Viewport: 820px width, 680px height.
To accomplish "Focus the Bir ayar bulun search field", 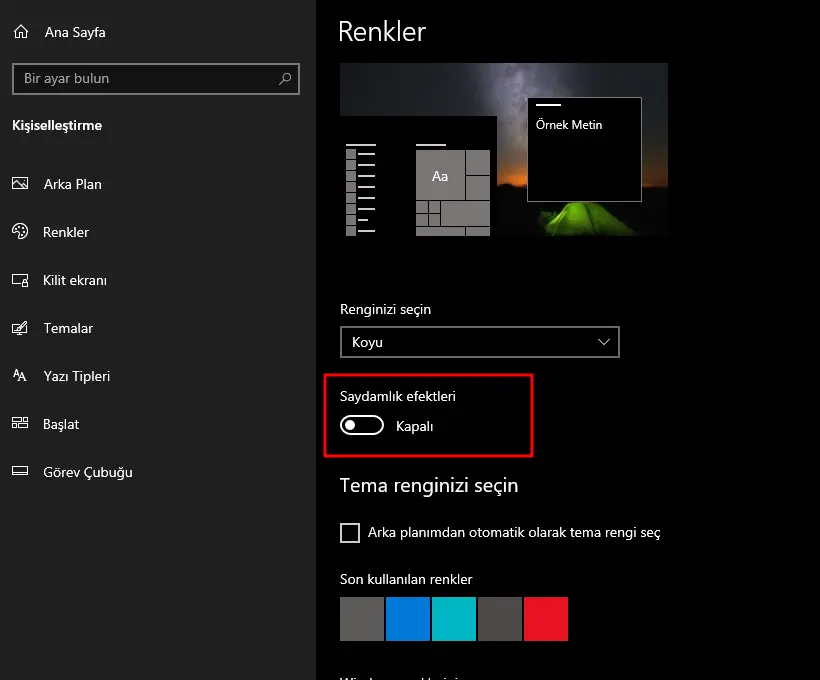I will 156,79.
